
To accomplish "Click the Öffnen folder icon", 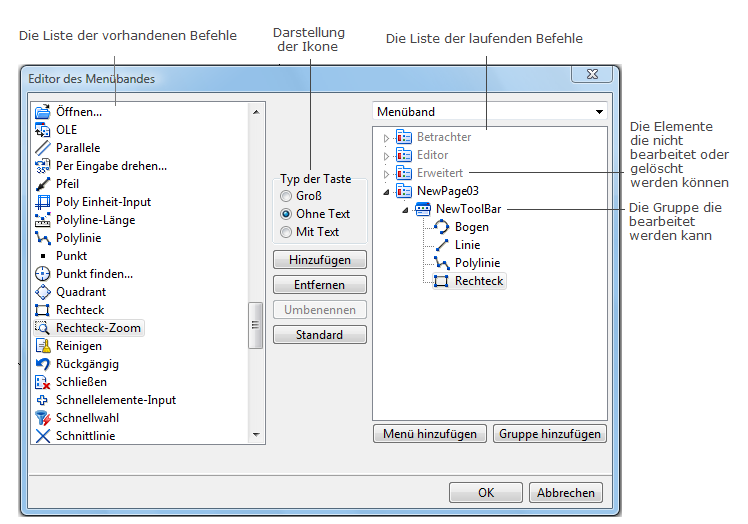I will (43, 111).
